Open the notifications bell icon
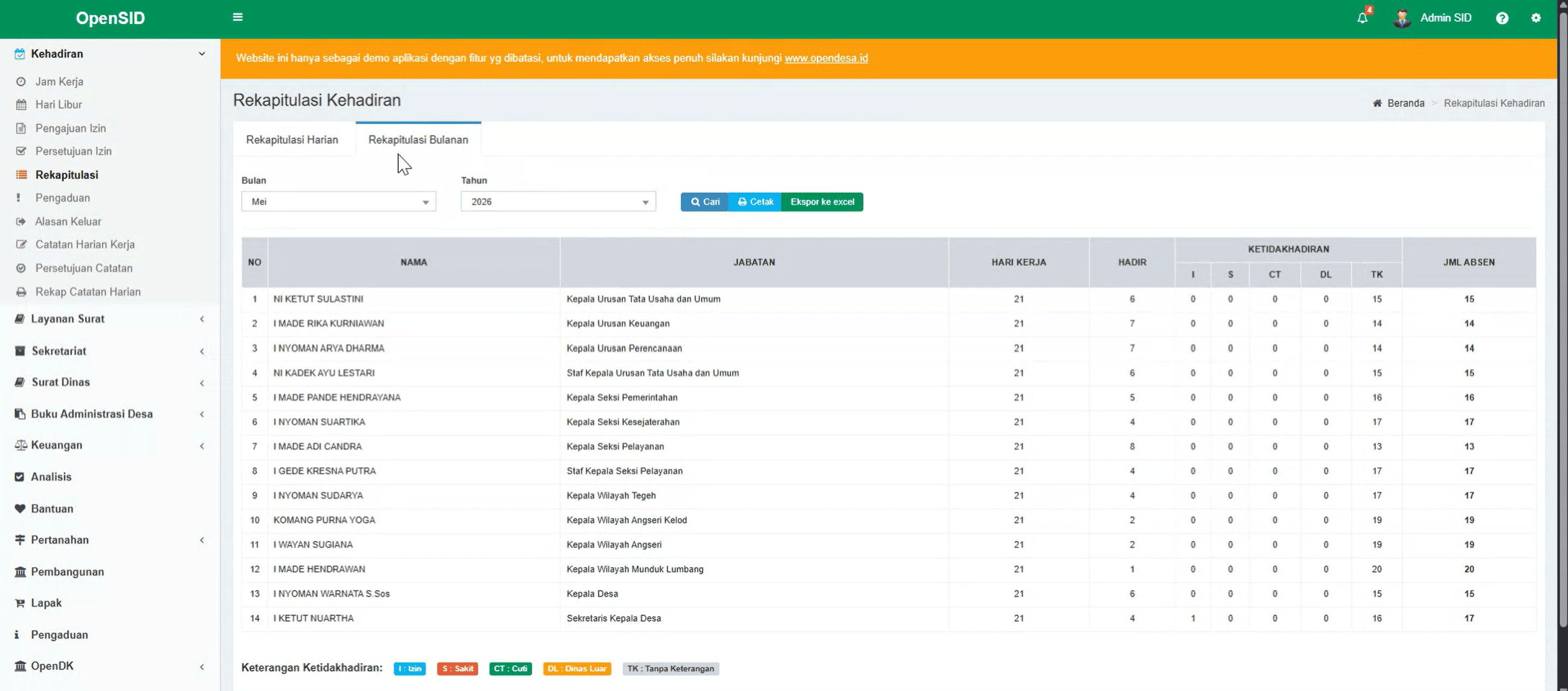The width and height of the screenshot is (1568, 691). coord(1362,17)
